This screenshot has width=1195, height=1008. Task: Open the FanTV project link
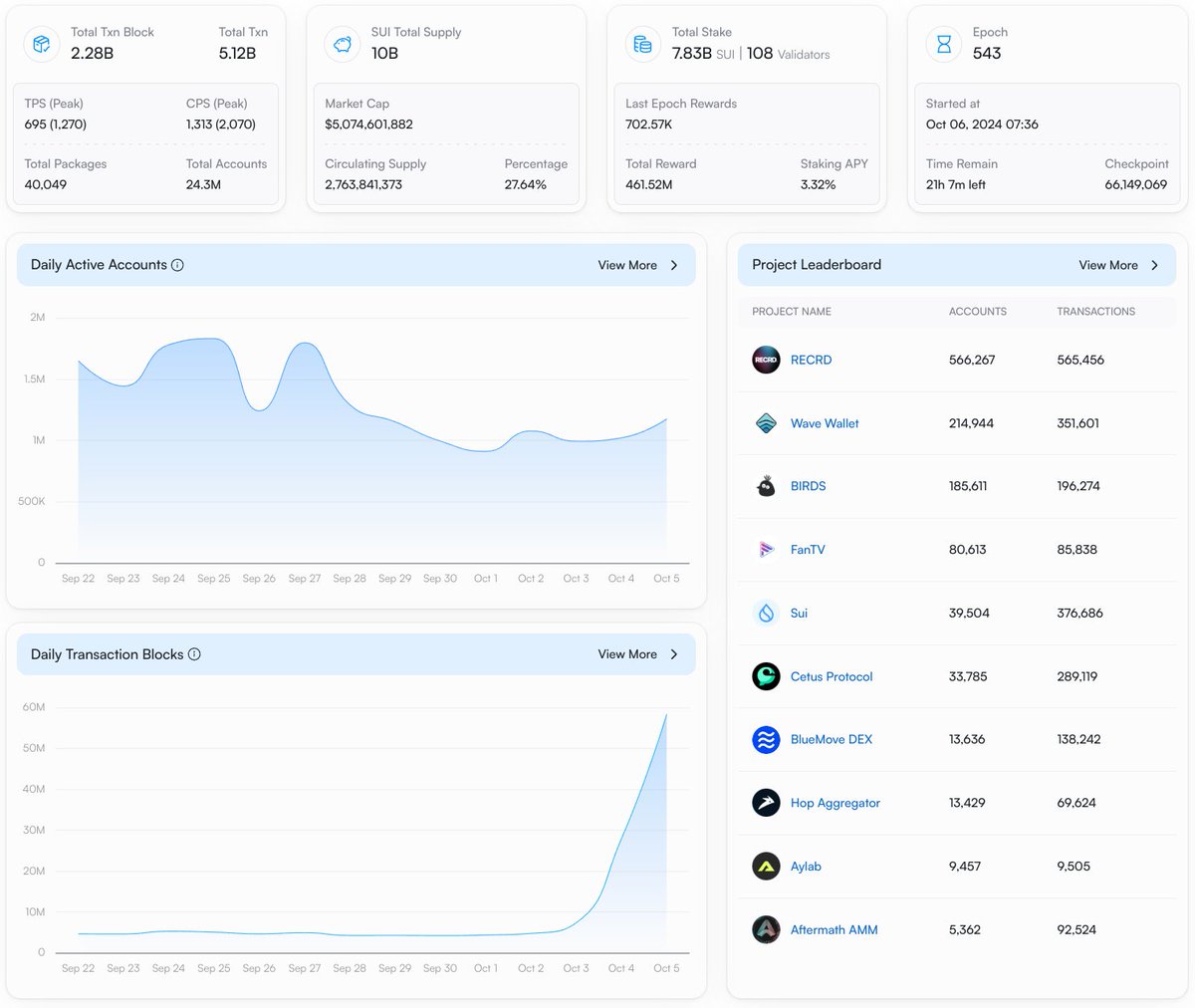pyautogui.click(x=808, y=550)
